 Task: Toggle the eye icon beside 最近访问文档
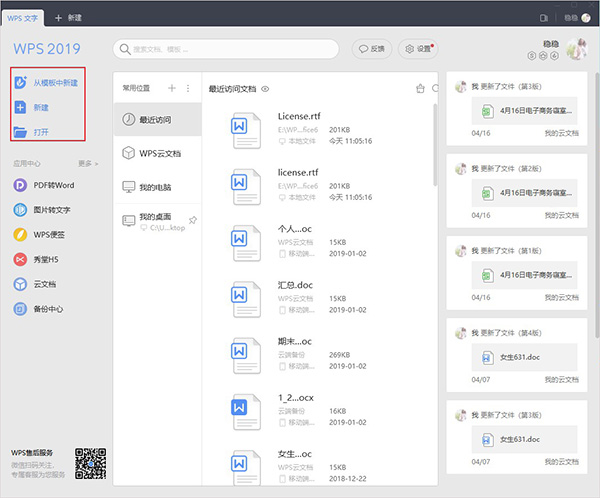pos(266,89)
